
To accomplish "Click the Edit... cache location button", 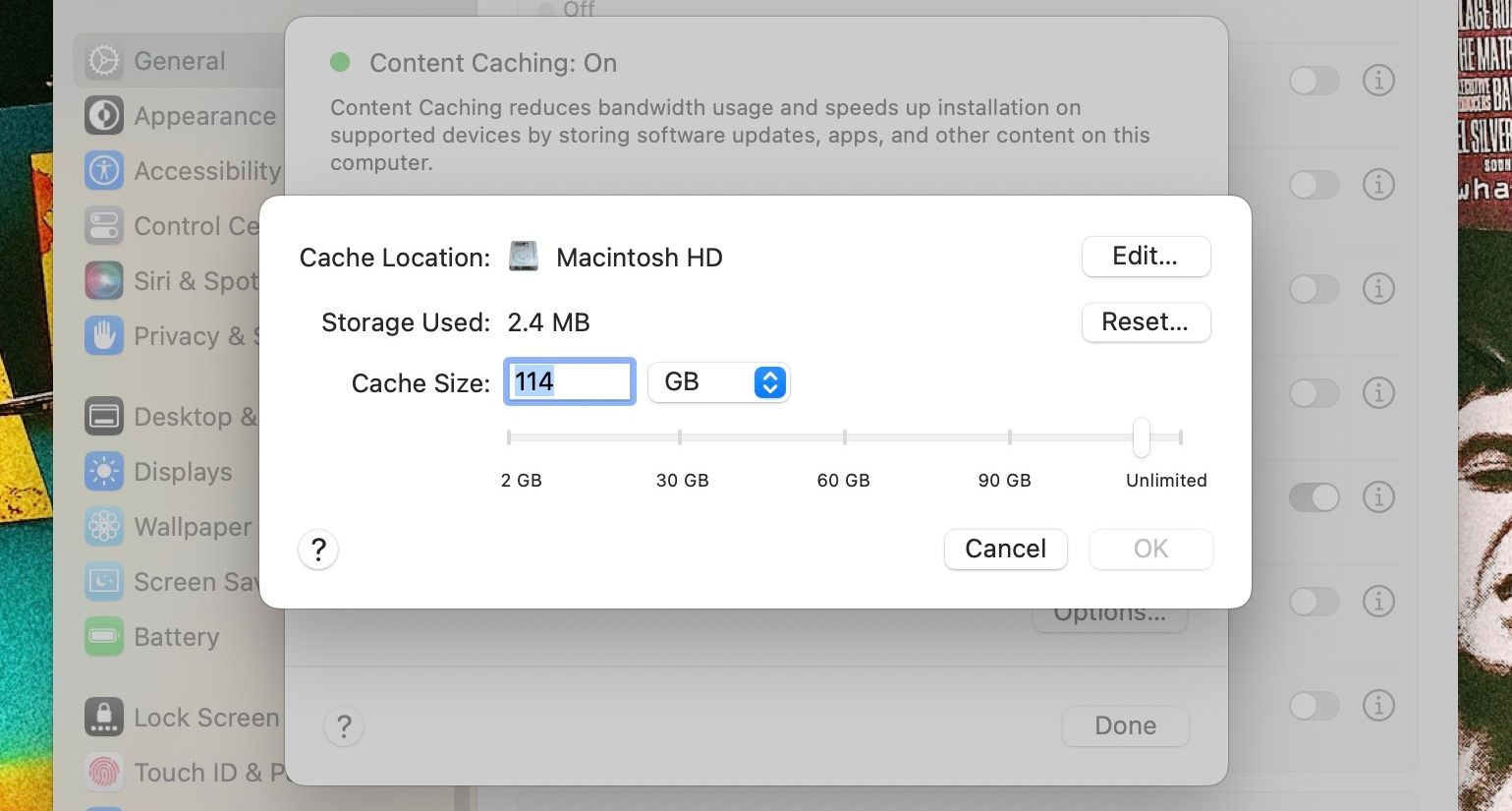I will (x=1146, y=257).
